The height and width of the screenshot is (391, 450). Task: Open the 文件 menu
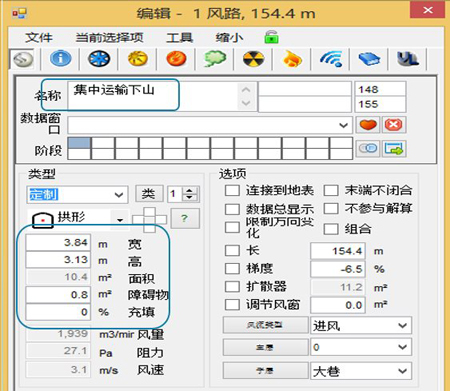pyautogui.click(x=39, y=37)
